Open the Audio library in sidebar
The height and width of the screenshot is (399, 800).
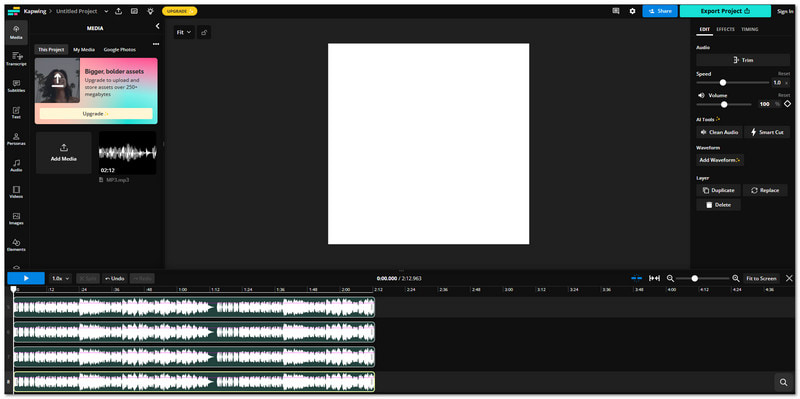pyautogui.click(x=16, y=165)
